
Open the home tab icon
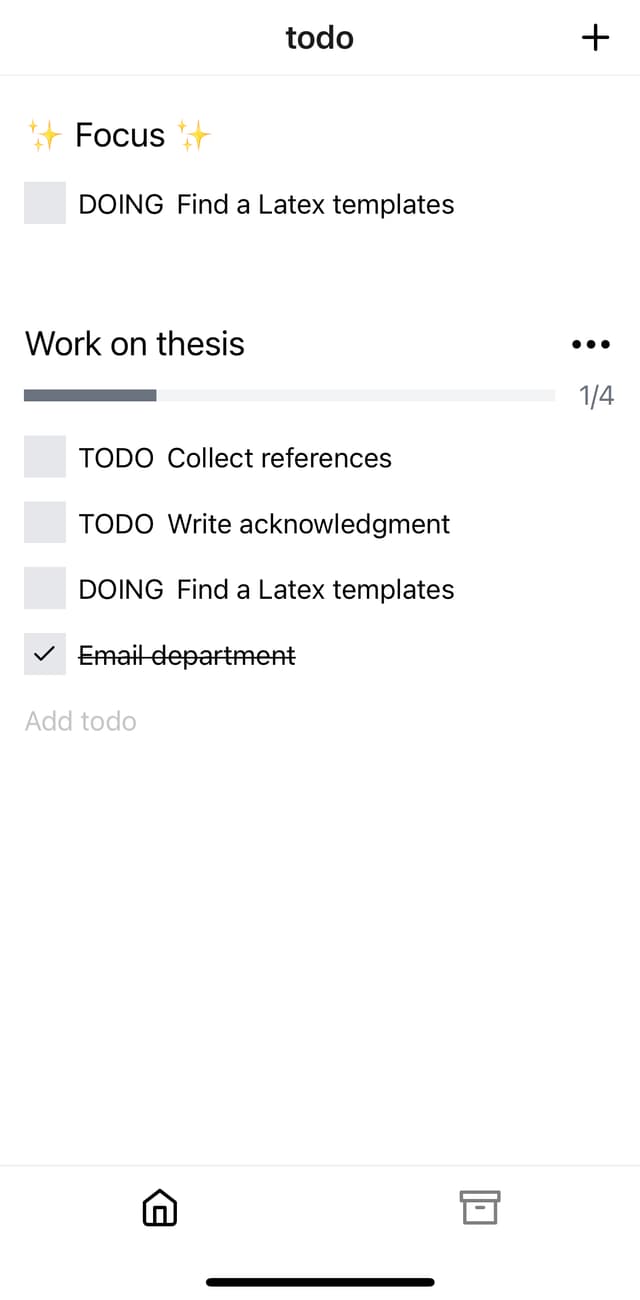[x=160, y=1208]
